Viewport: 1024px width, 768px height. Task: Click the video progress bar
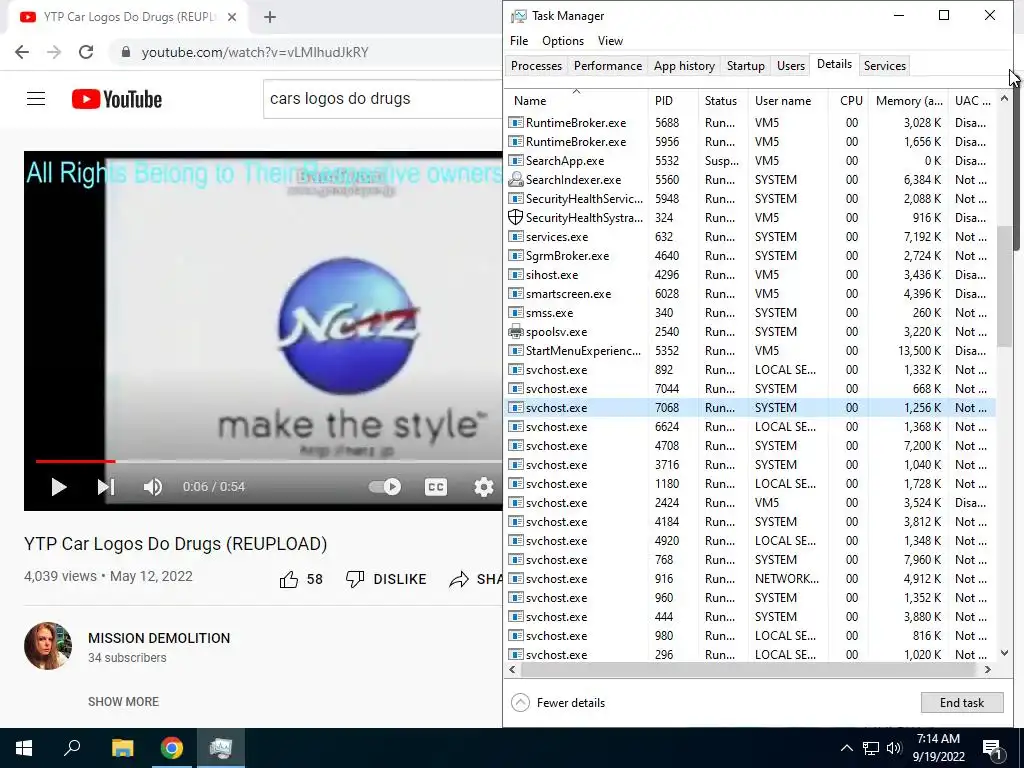click(268, 461)
